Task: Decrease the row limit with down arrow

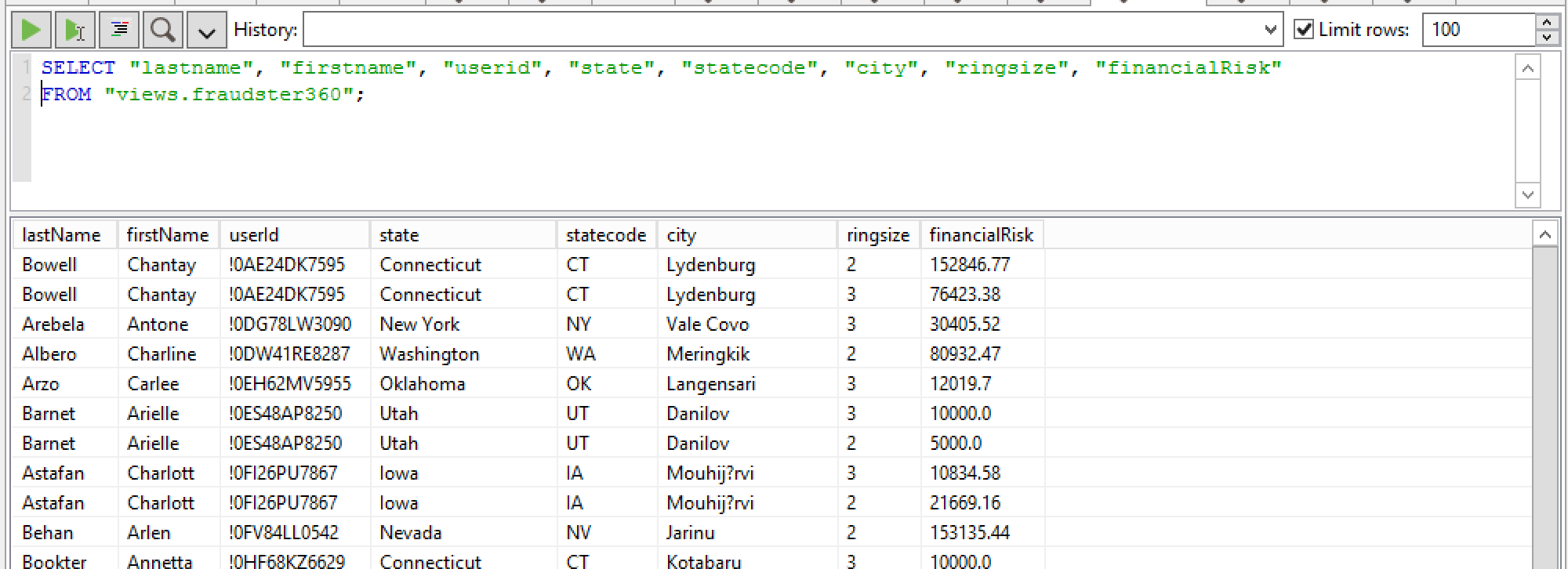Action: pos(1547,38)
